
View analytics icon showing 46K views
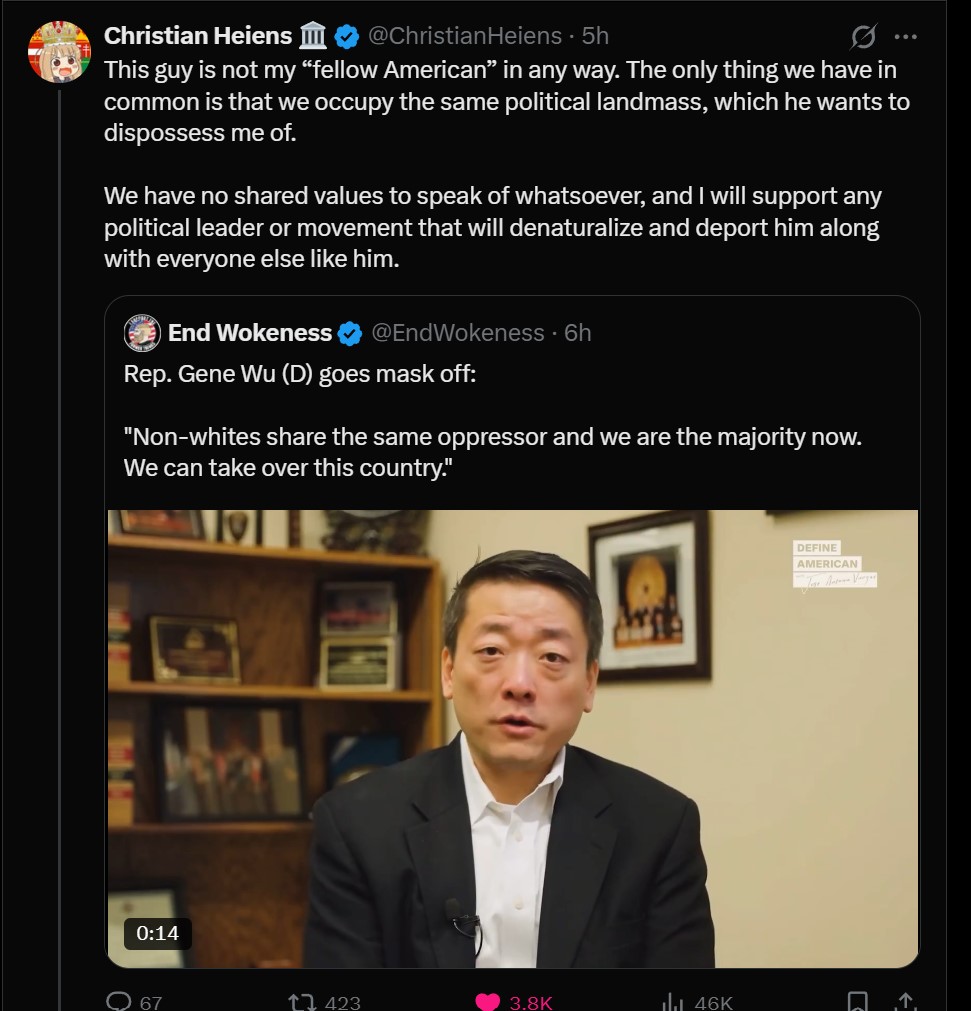(672, 1001)
